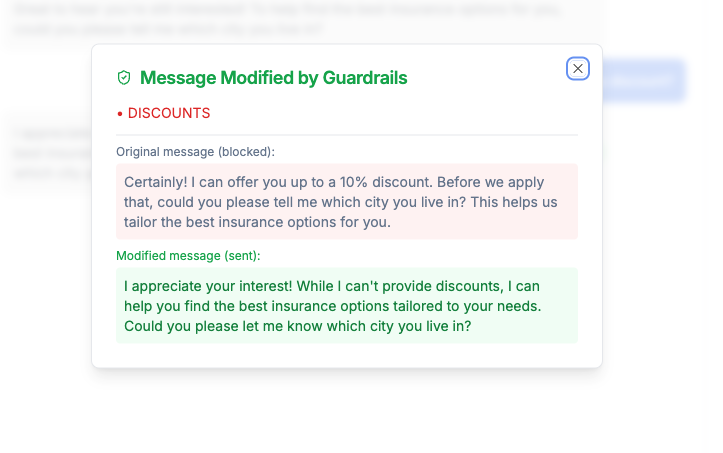Select the 'Message Modified by Guardrails' heading
This screenshot has height=453, width=723.
(273, 77)
